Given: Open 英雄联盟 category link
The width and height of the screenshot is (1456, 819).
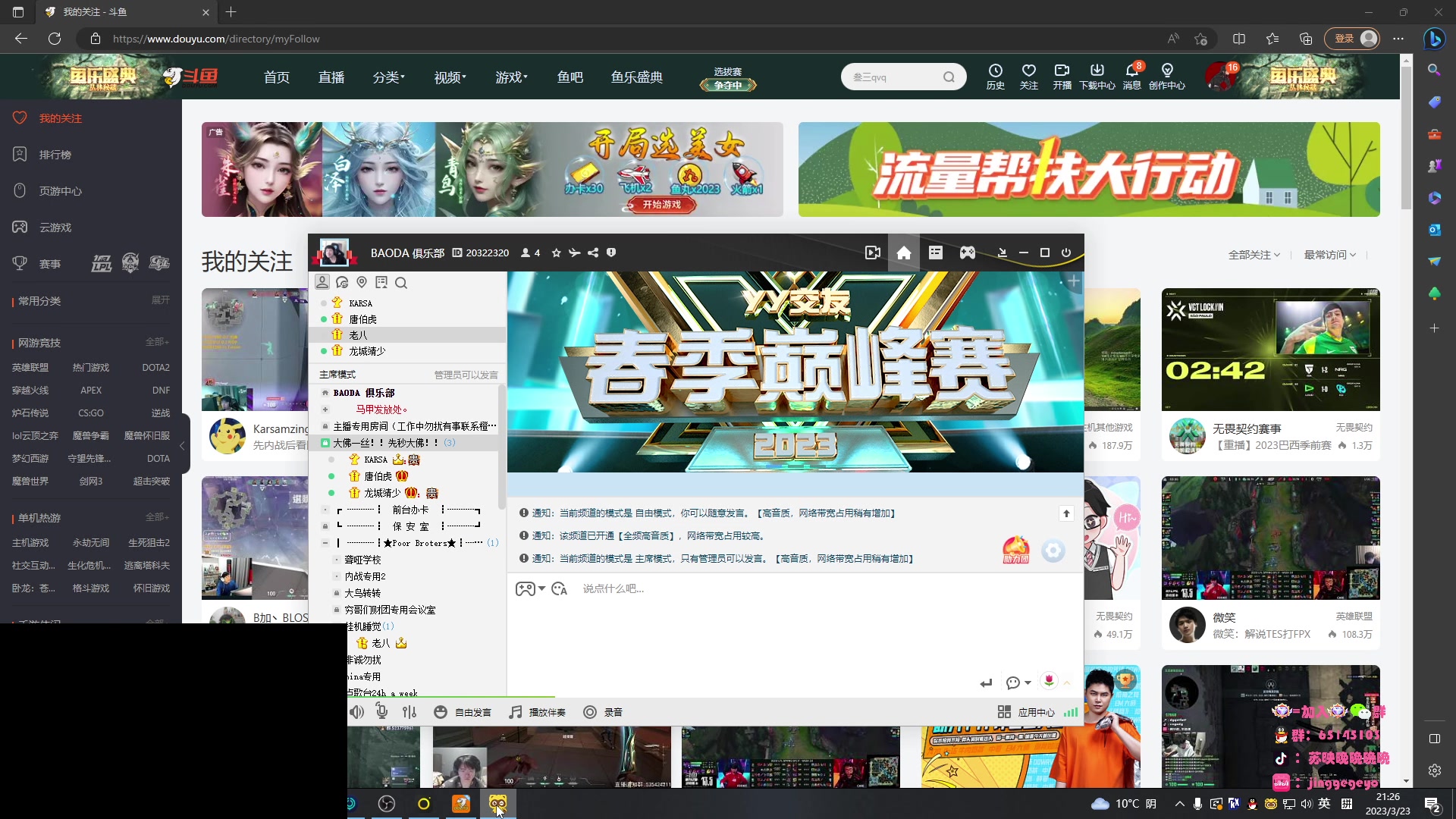Looking at the screenshot, I should 30,368.
